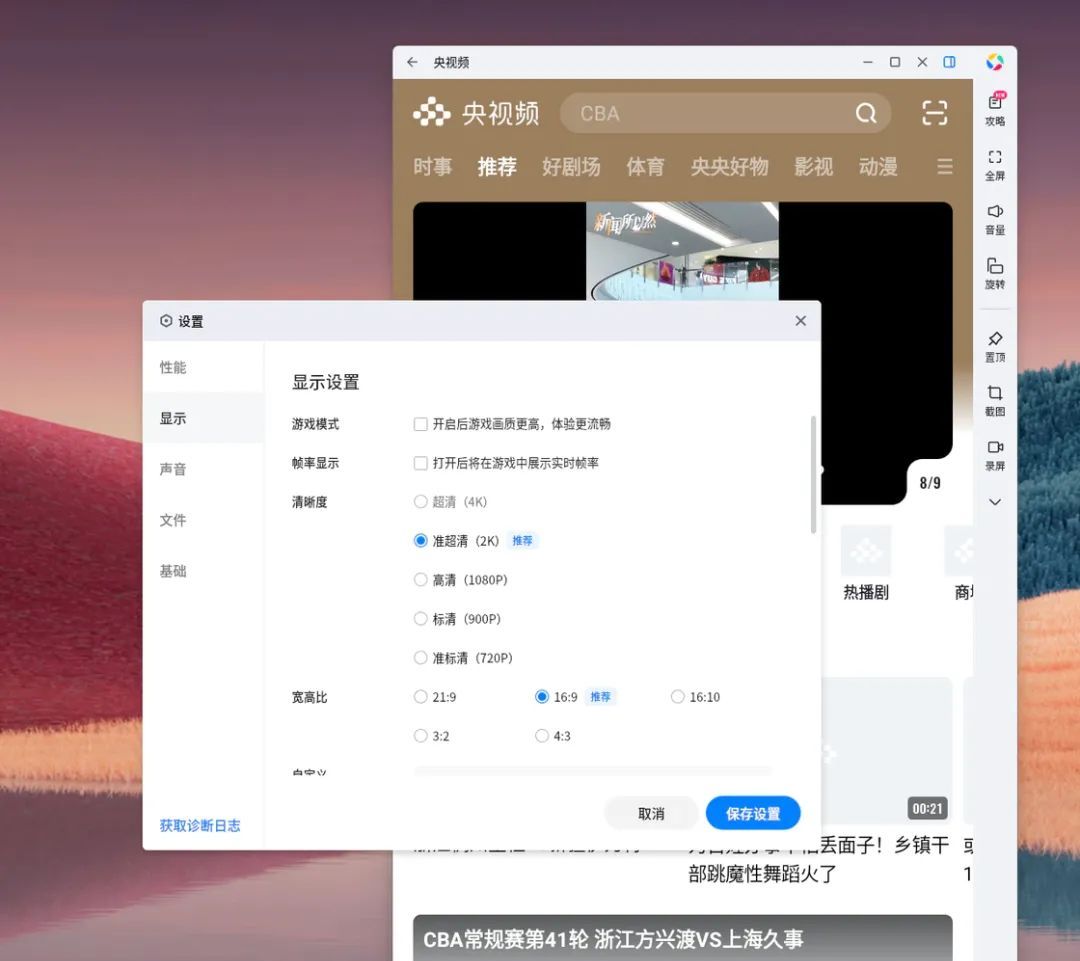Viewport: 1080px width, 961px height.
Task: Check 帧率显示 to show in-game FPS
Action: pyautogui.click(x=421, y=462)
